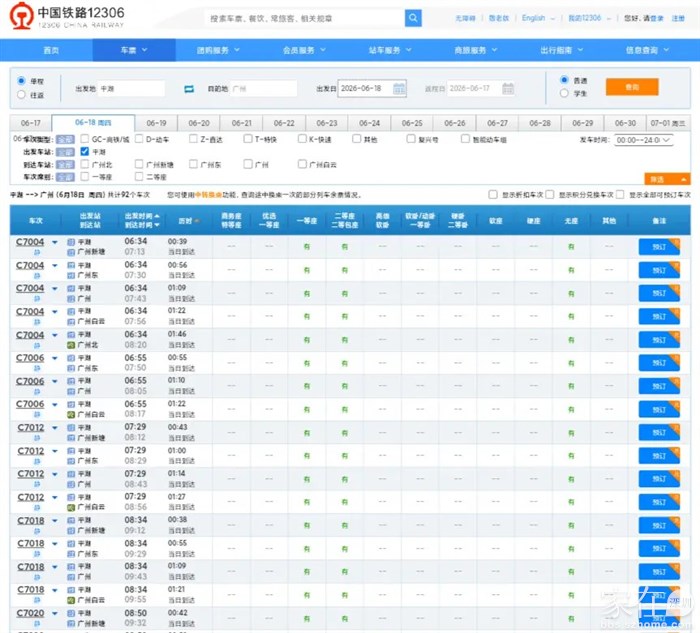Expand details arrow for C7004 arriving 07:56
700x633 pixels.
coord(55,312)
